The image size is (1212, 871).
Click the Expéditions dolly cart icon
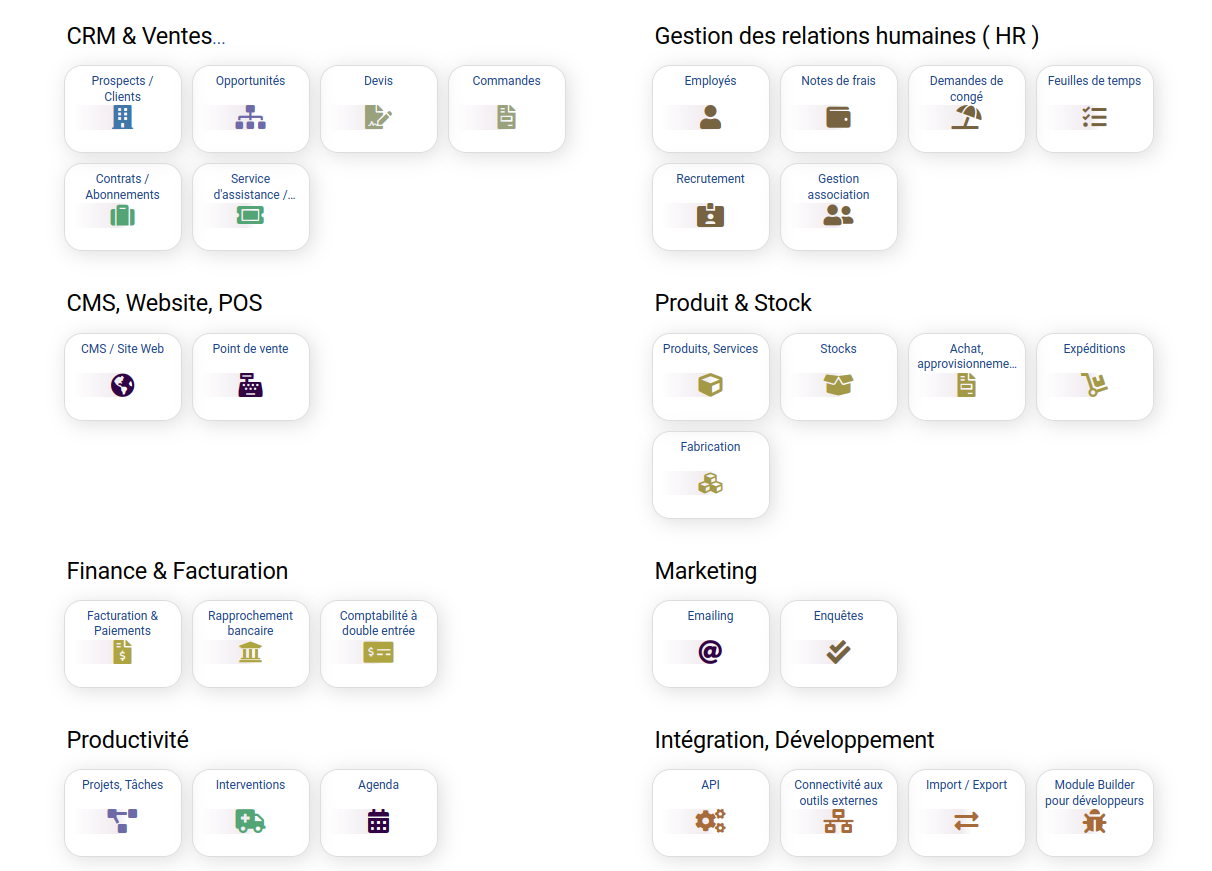pyautogui.click(x=1094, y=385)
